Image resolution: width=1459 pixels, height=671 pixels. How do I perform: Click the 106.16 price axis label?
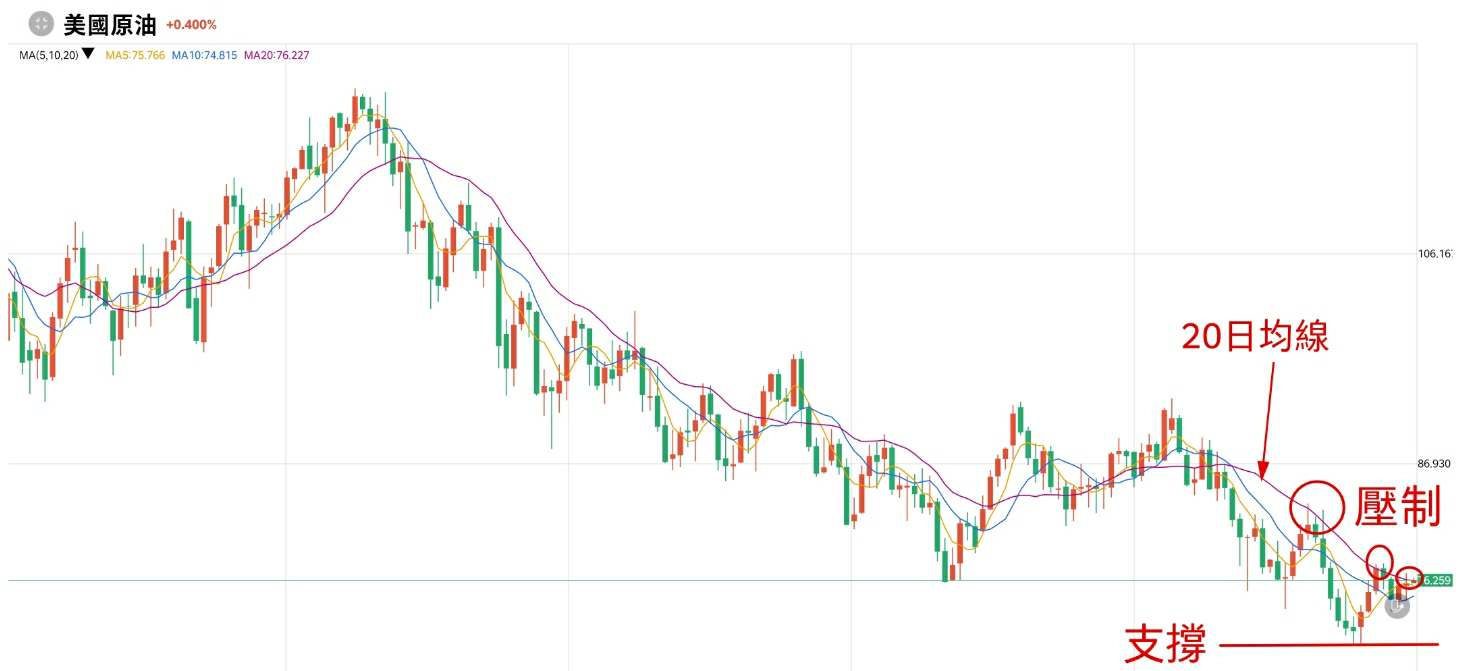point(1434,254)
